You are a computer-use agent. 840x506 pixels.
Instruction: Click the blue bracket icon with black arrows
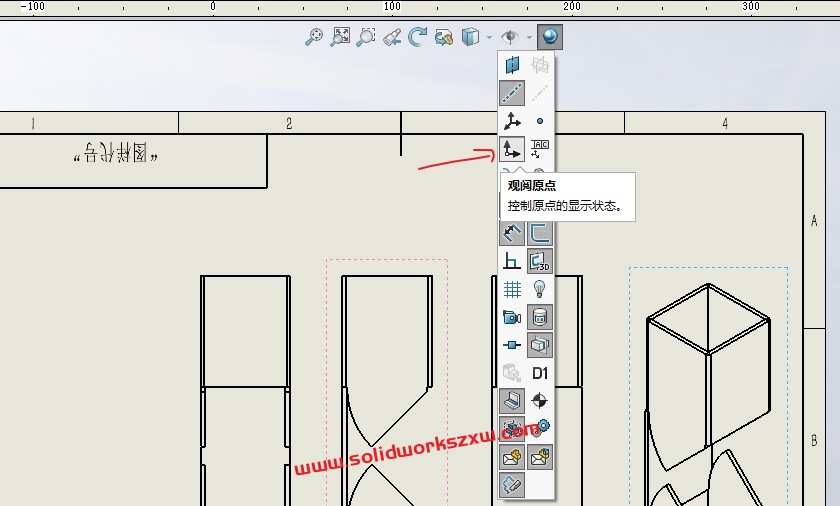512,233
